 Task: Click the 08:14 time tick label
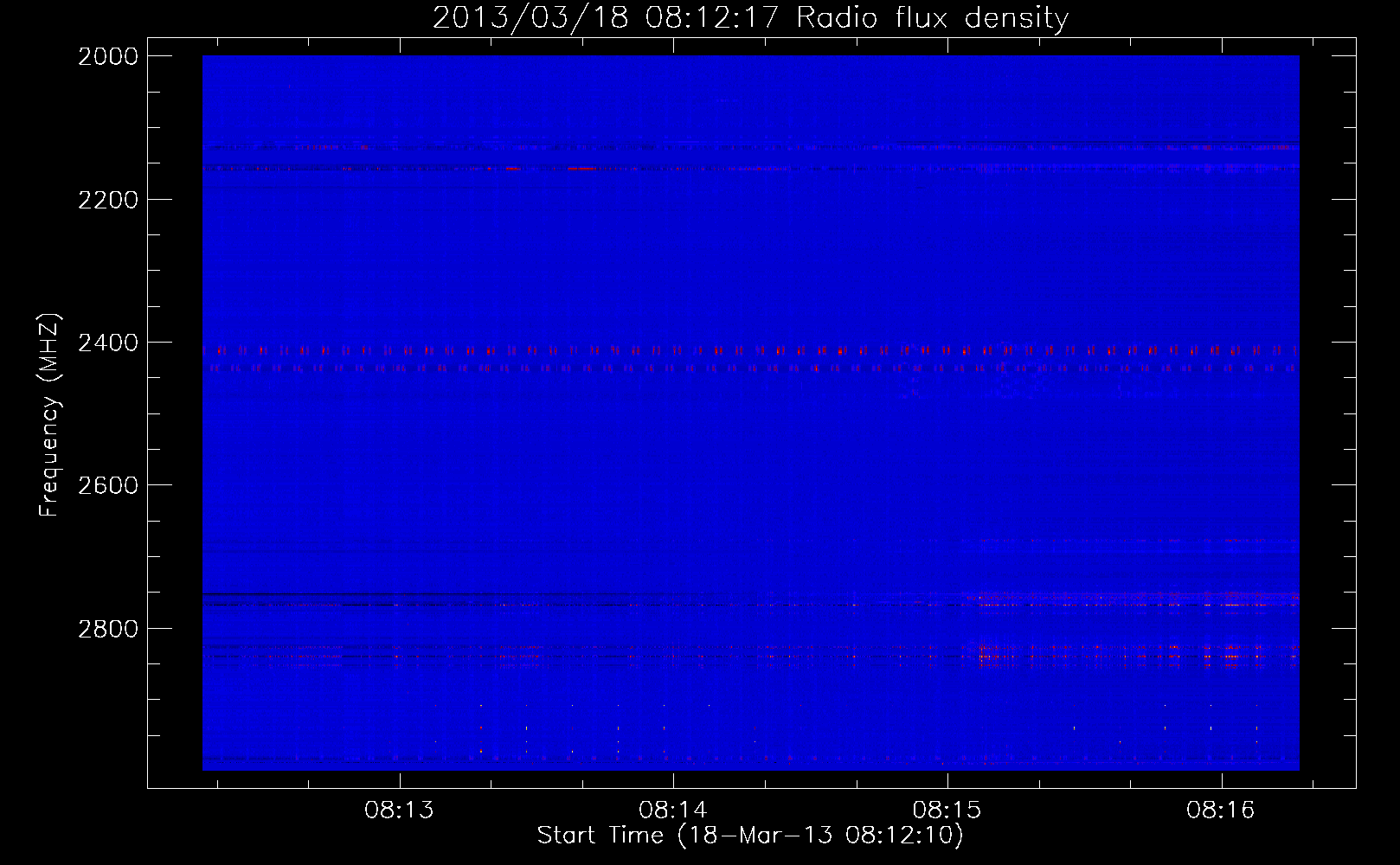pyautogui.click(x=673, y=811)
